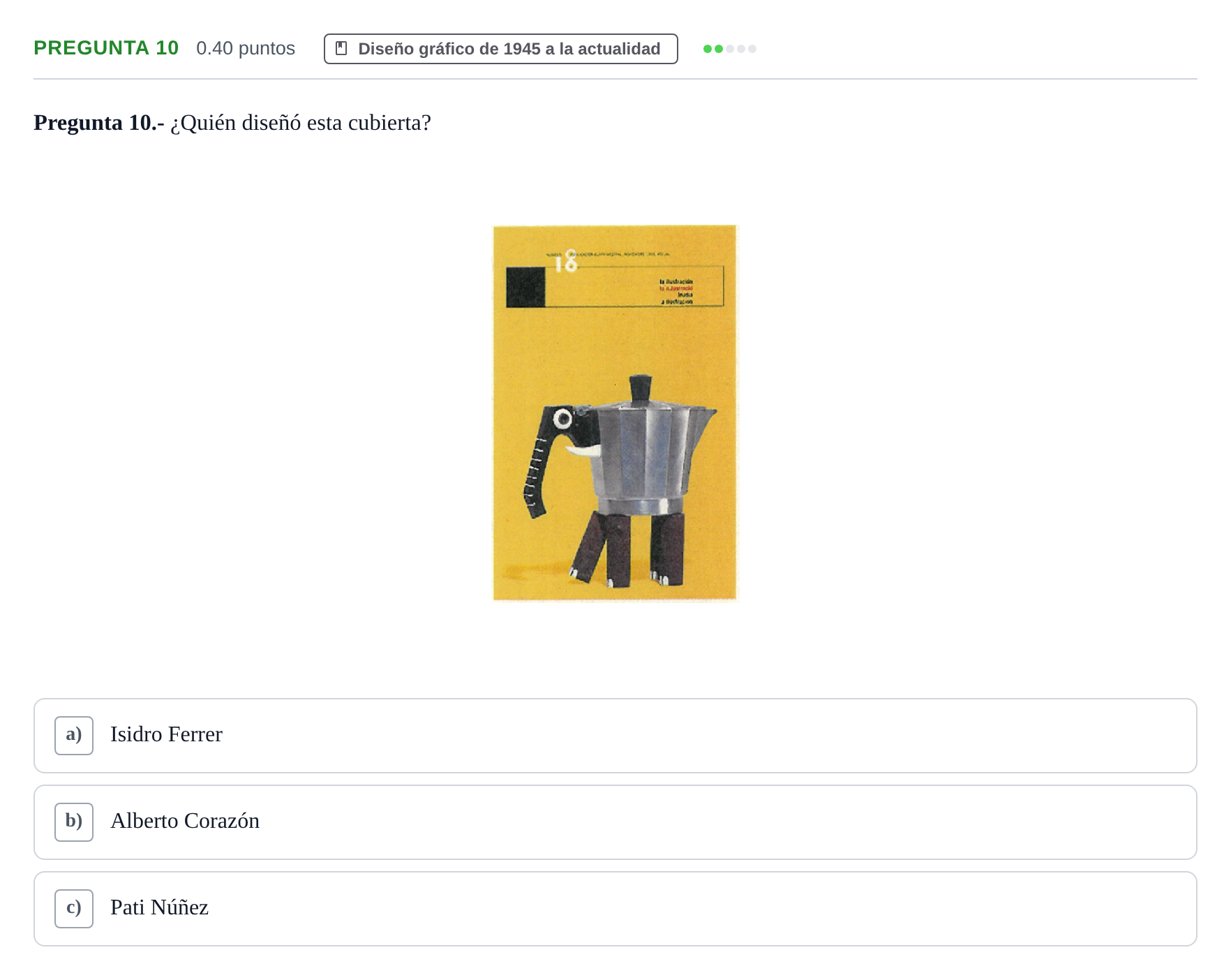1231x980 pixels.
Task: Click the first green difficulty dot
Action: point(708,49)
